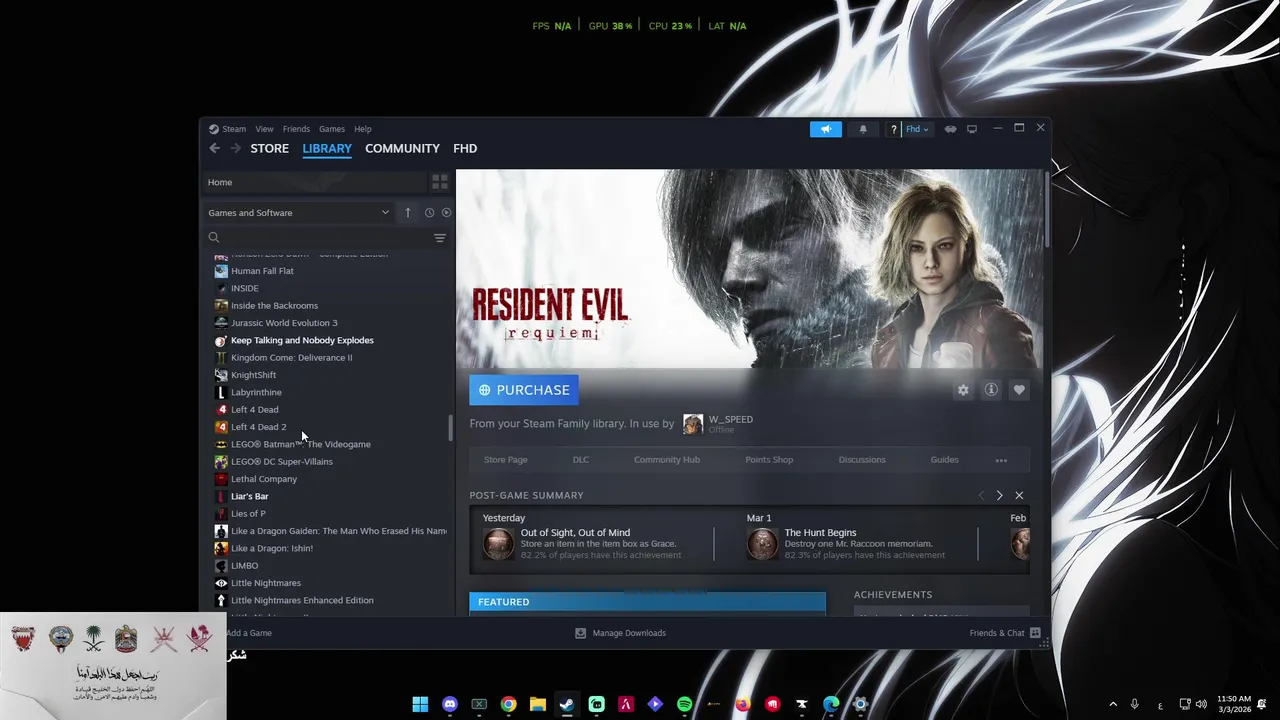Expand the Games and Software dropdown
Image resolution: width=1280 pixels, height=720 pixels.
[298, 212]
